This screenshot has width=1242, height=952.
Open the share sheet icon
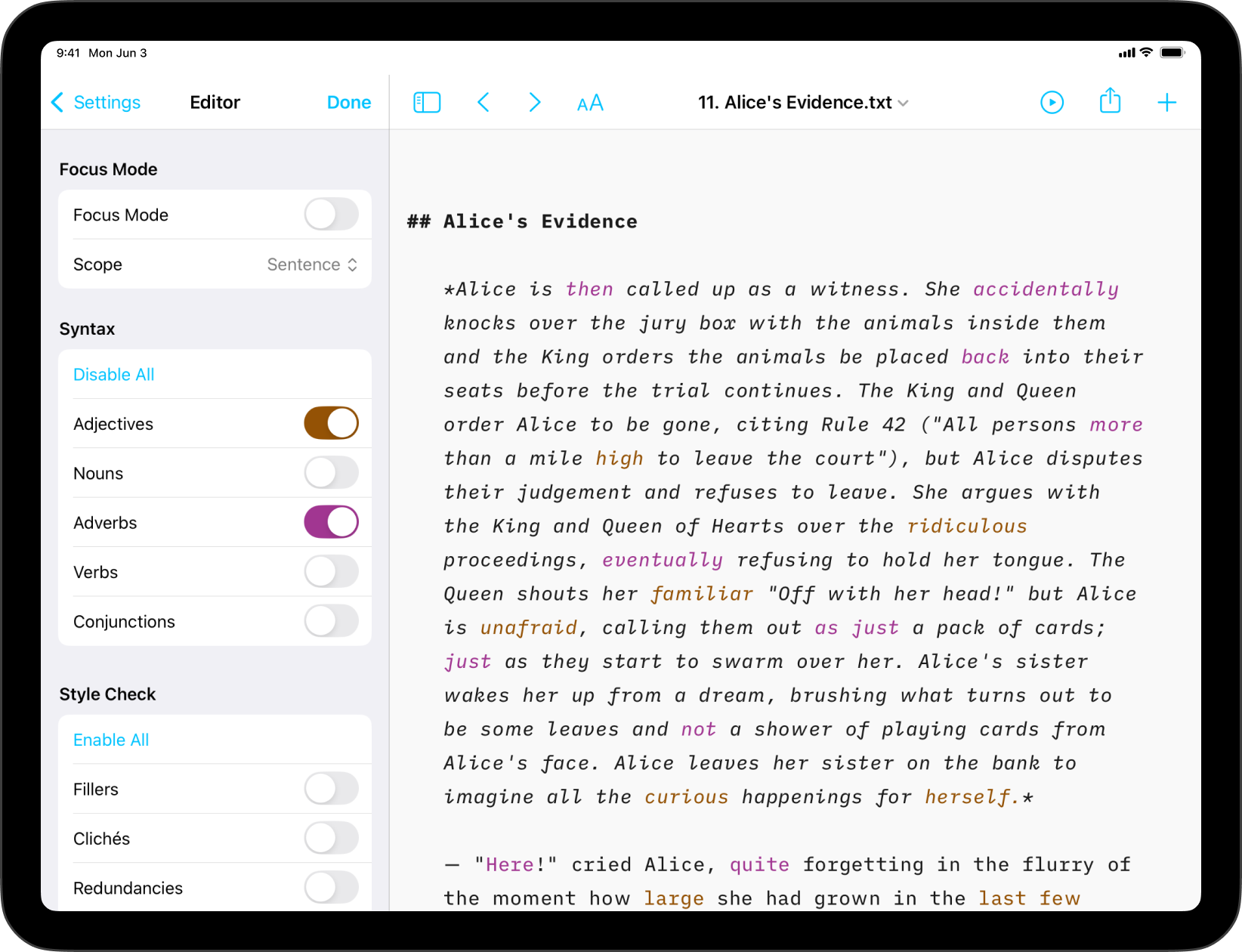tap(1110, 101)
